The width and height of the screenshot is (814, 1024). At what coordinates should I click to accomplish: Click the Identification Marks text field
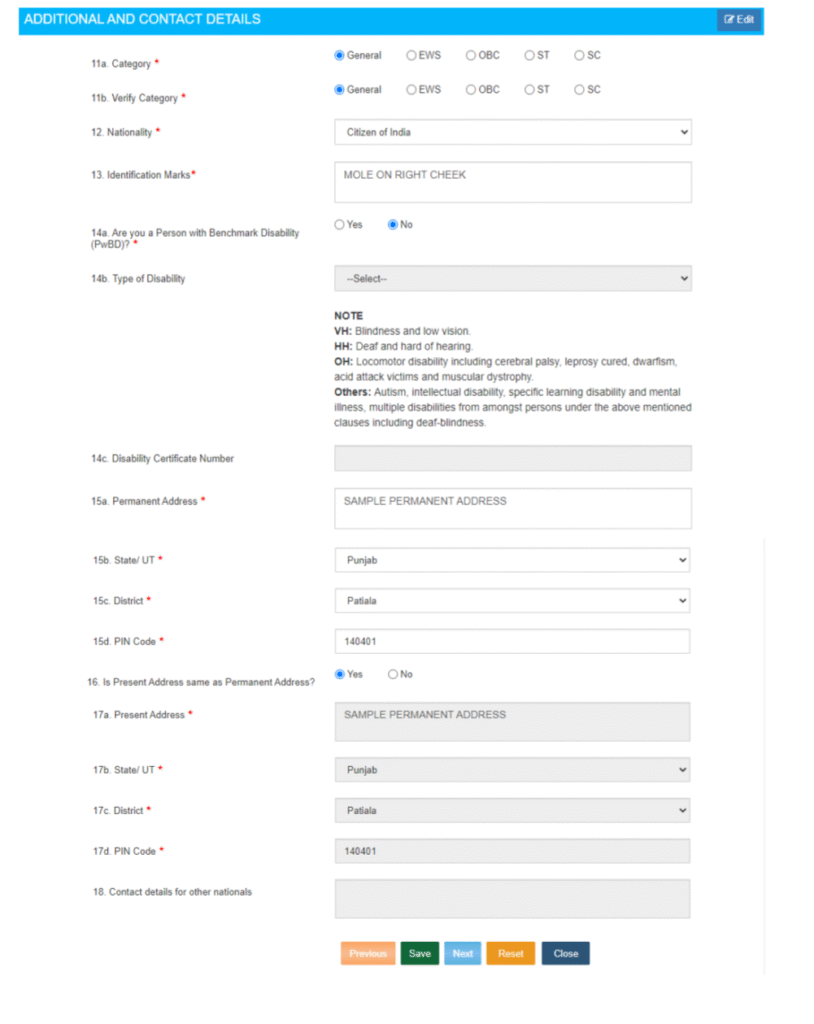pyautogui.click(x=512, y=182)
